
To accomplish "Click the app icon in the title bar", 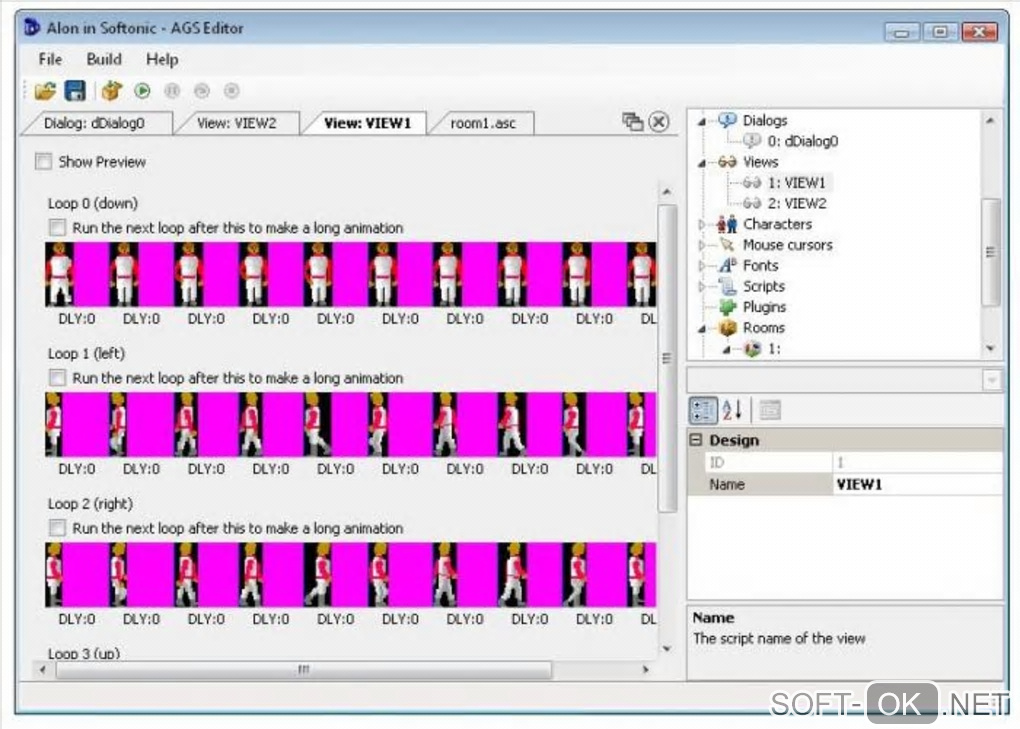I will tap(31, 28).
